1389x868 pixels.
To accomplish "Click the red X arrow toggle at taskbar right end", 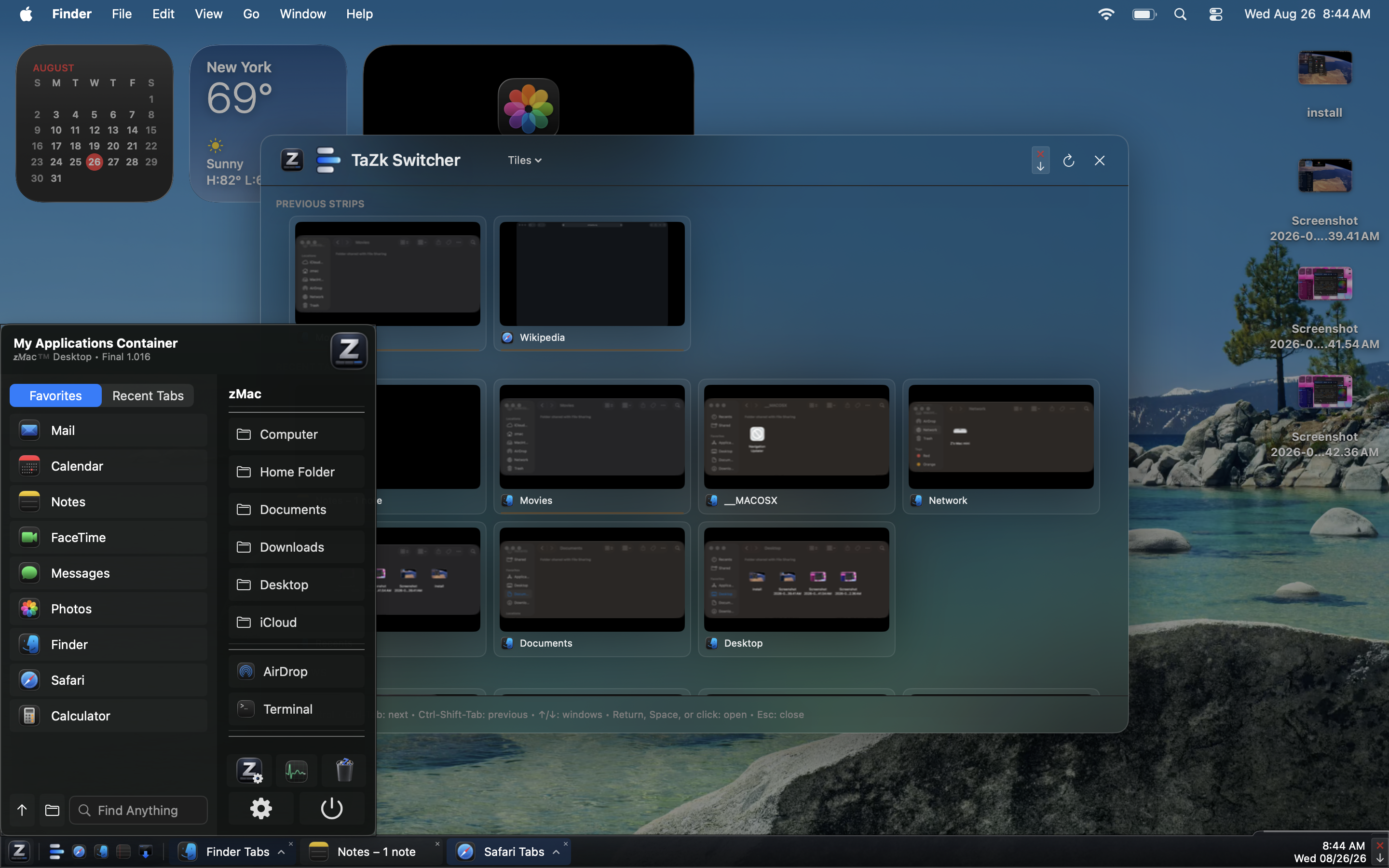I will [1380, 851].
